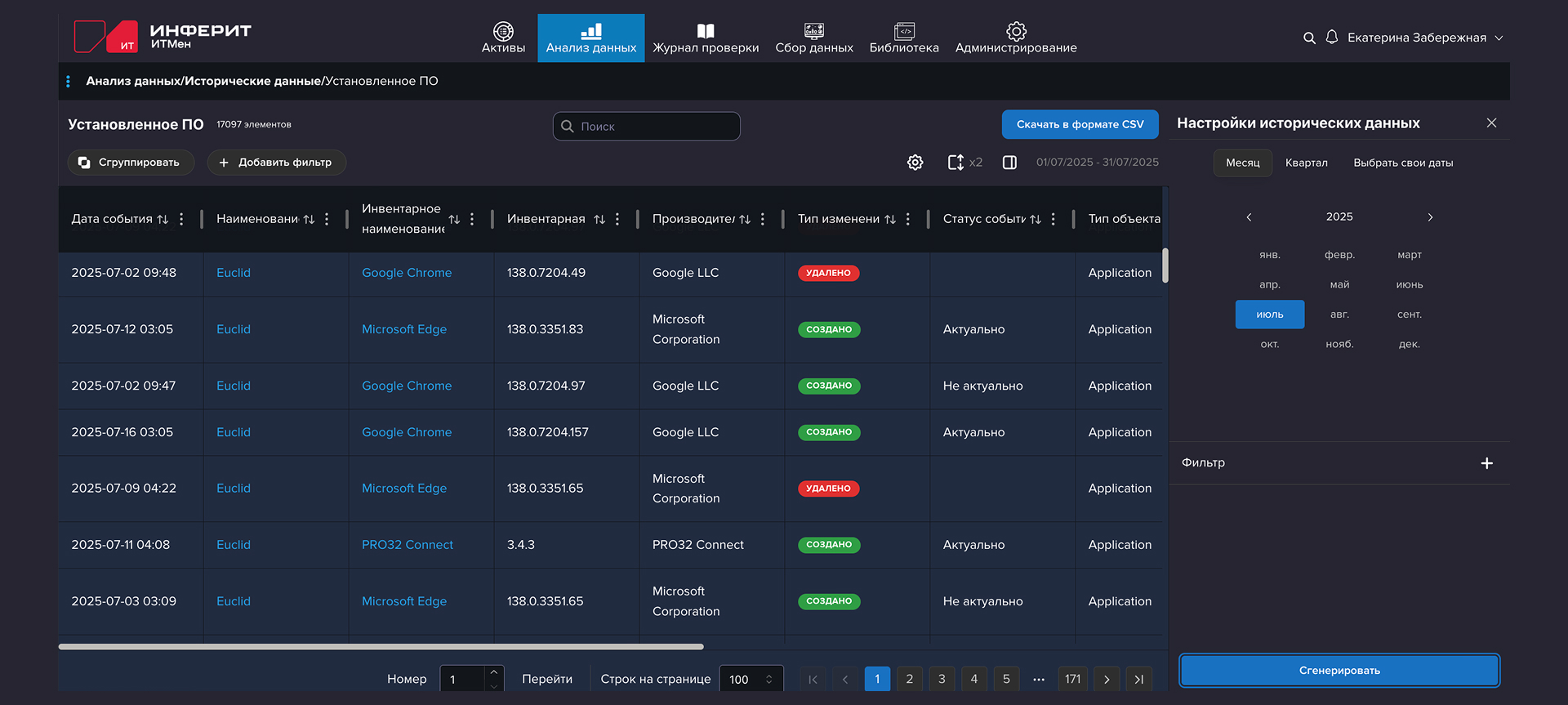Image resolution: width=1568 pixels, height=705 pixels.
Task: Select month июль
Action: click(x=1270, y=315)
